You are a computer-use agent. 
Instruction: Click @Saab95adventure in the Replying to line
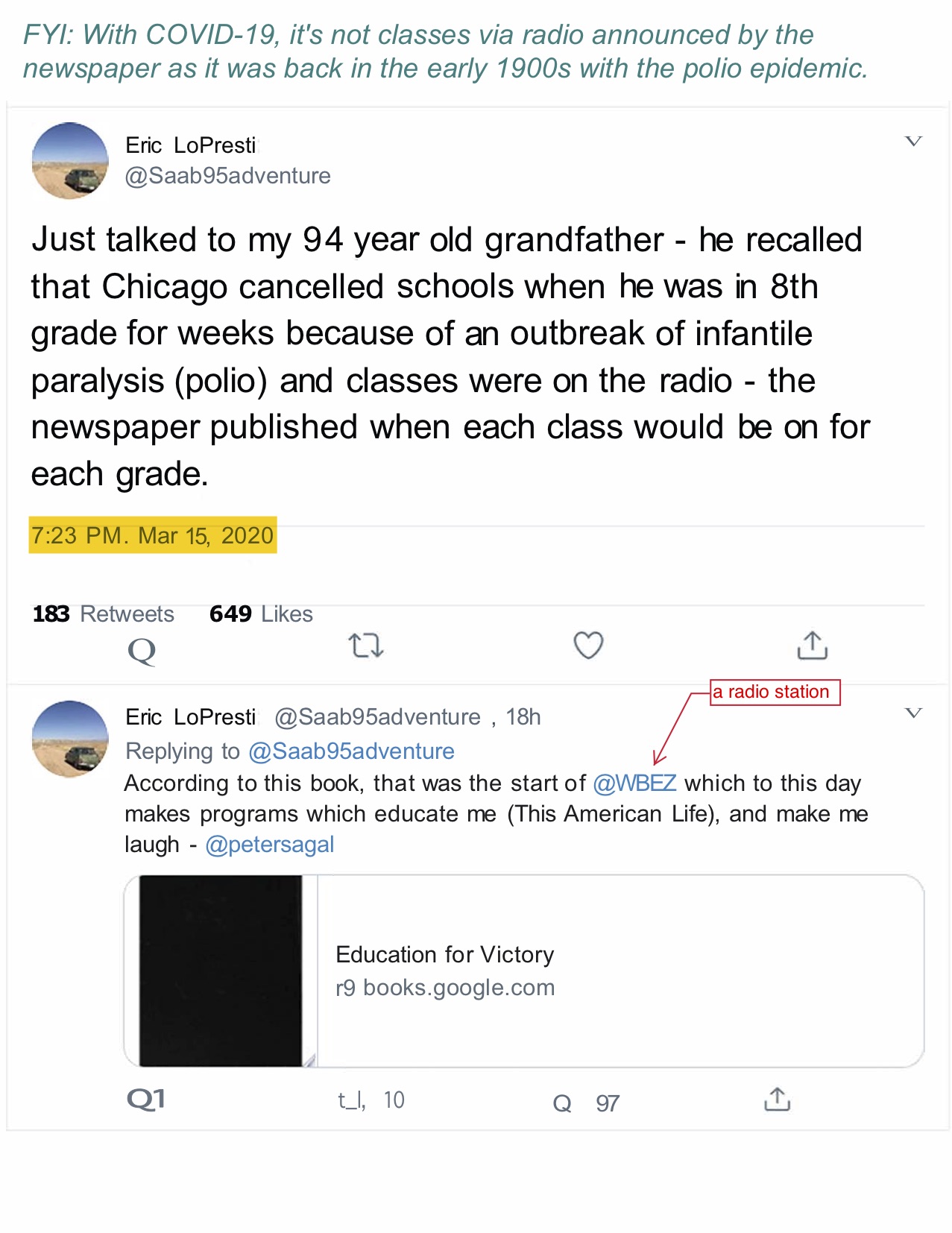tap(350, 751)
